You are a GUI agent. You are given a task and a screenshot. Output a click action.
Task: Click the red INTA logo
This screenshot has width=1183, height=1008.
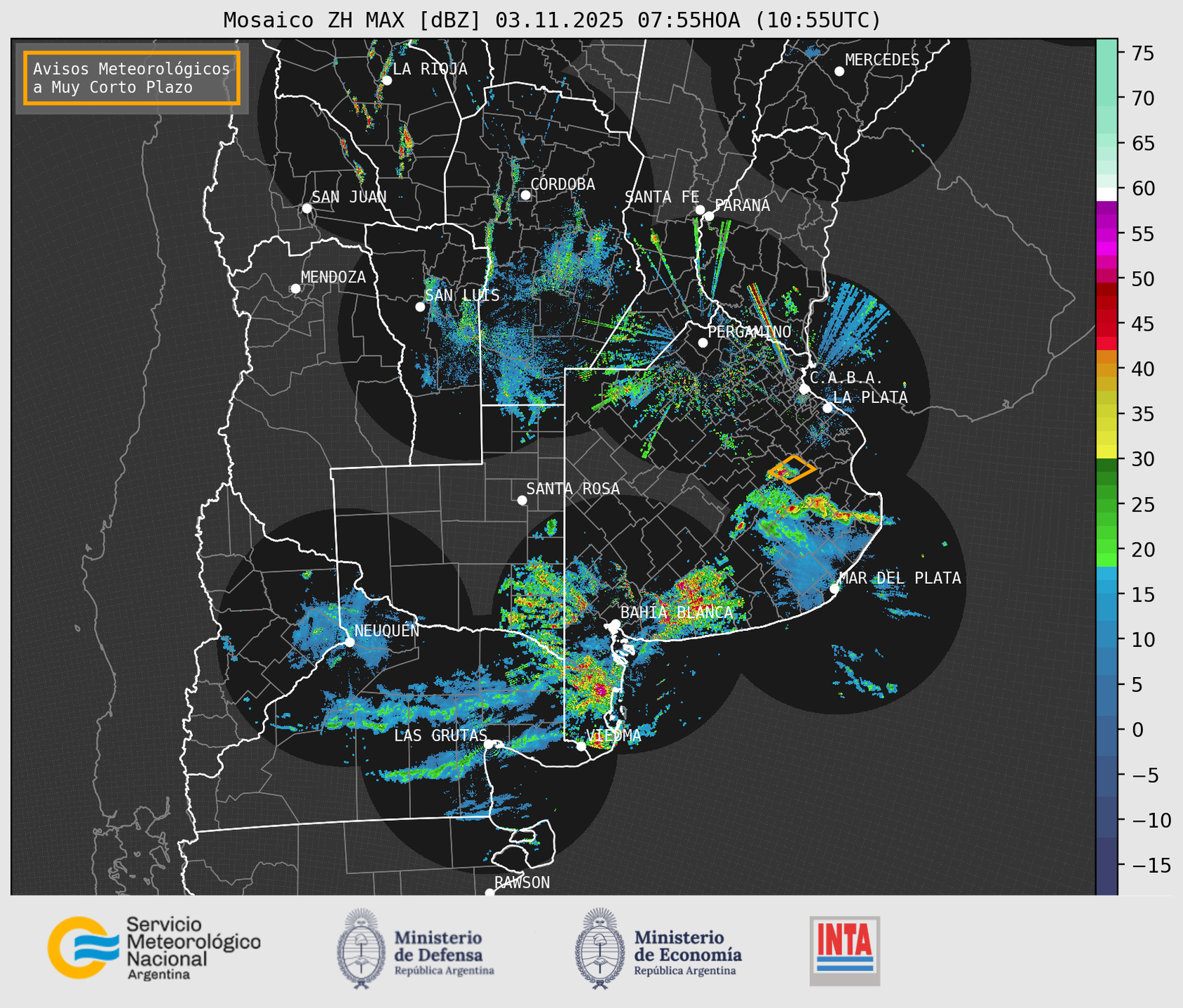pyautogui.click(x=845, y=951)
